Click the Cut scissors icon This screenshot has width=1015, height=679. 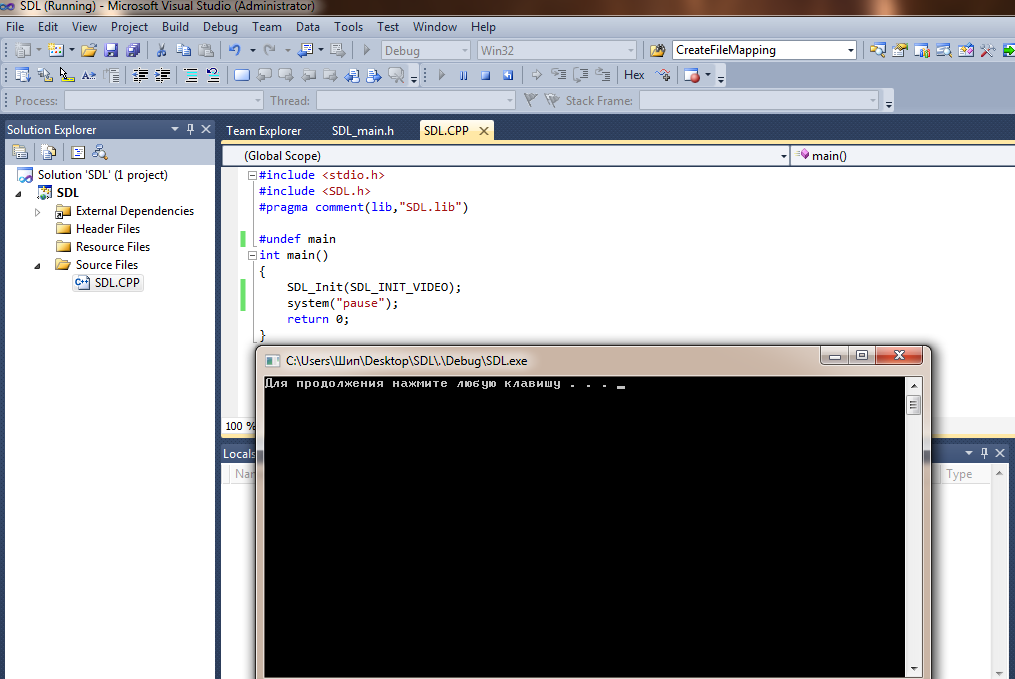click(x=161, y=50)
